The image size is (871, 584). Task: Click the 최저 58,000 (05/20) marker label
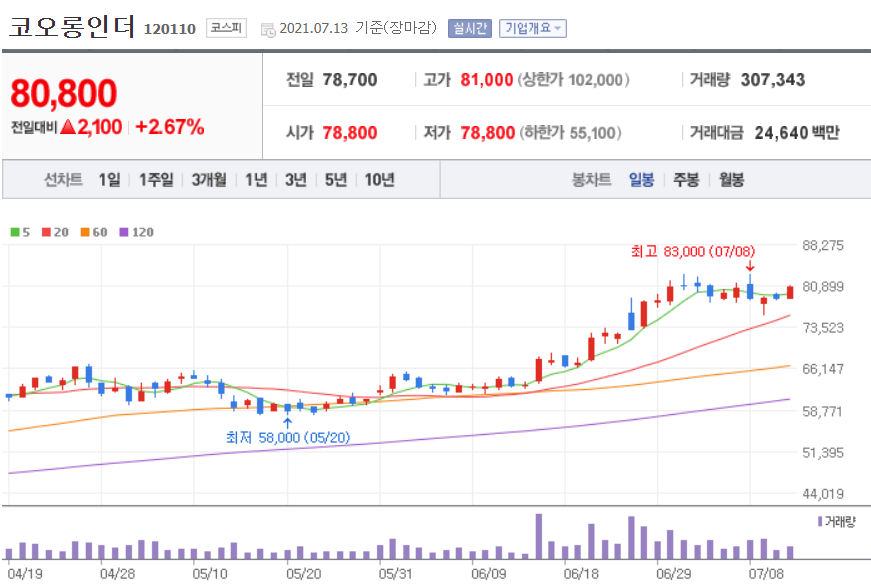(288, 438)
